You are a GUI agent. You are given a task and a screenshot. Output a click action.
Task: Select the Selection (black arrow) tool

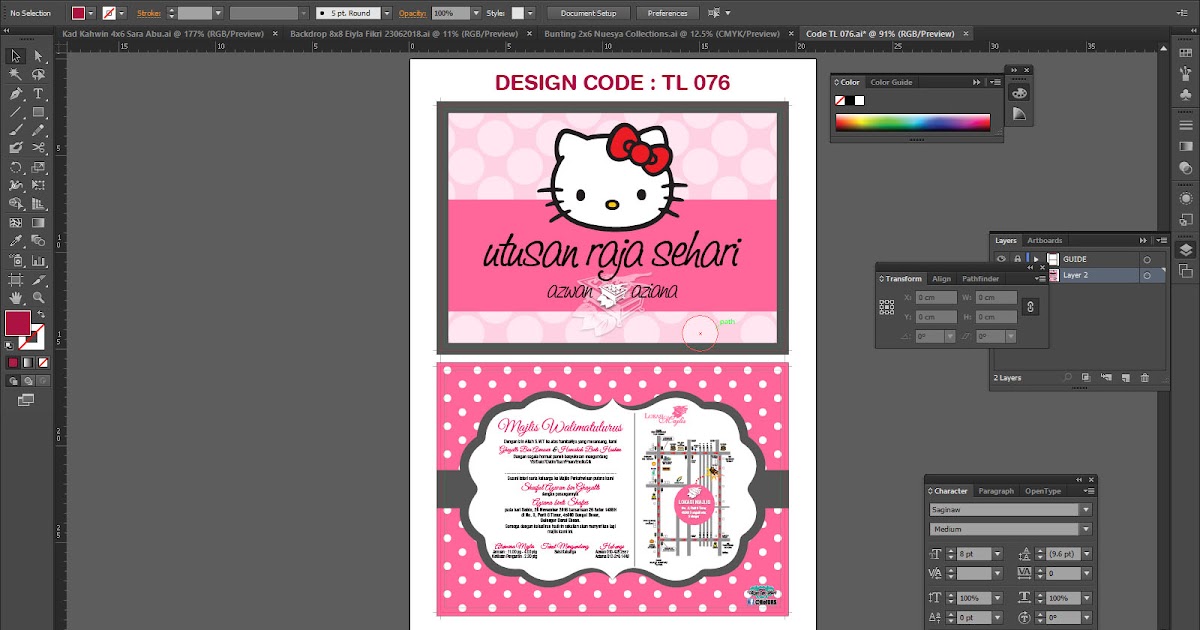(16, 57)
